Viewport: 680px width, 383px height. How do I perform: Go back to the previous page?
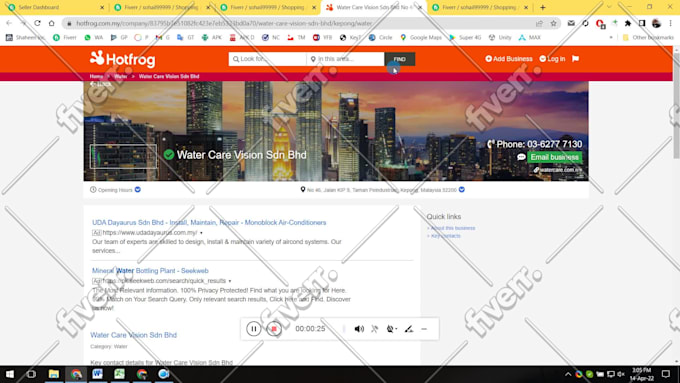[x=9, y=23]
